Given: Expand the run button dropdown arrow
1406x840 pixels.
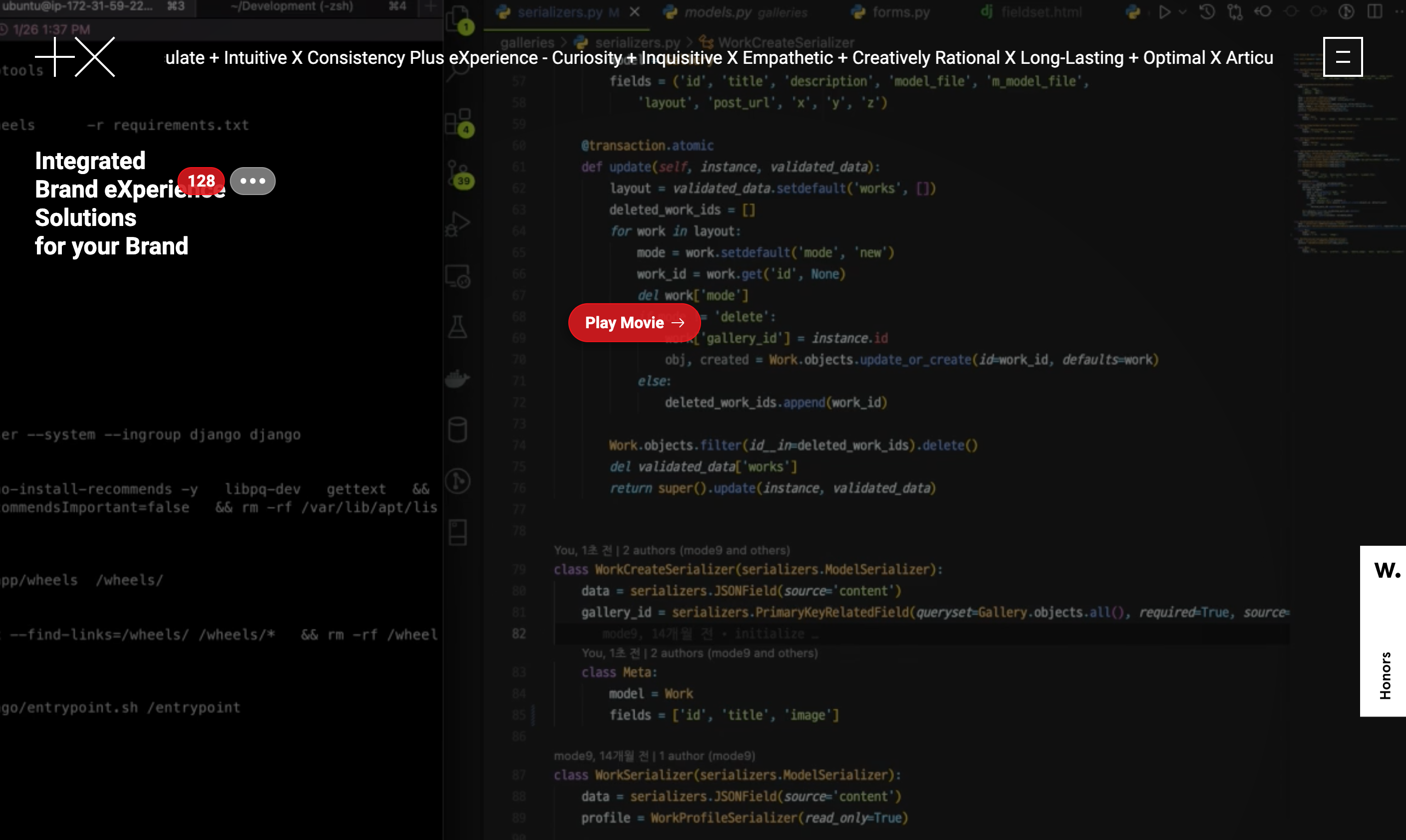Looking at the screenshot, I should (1182, 11).
